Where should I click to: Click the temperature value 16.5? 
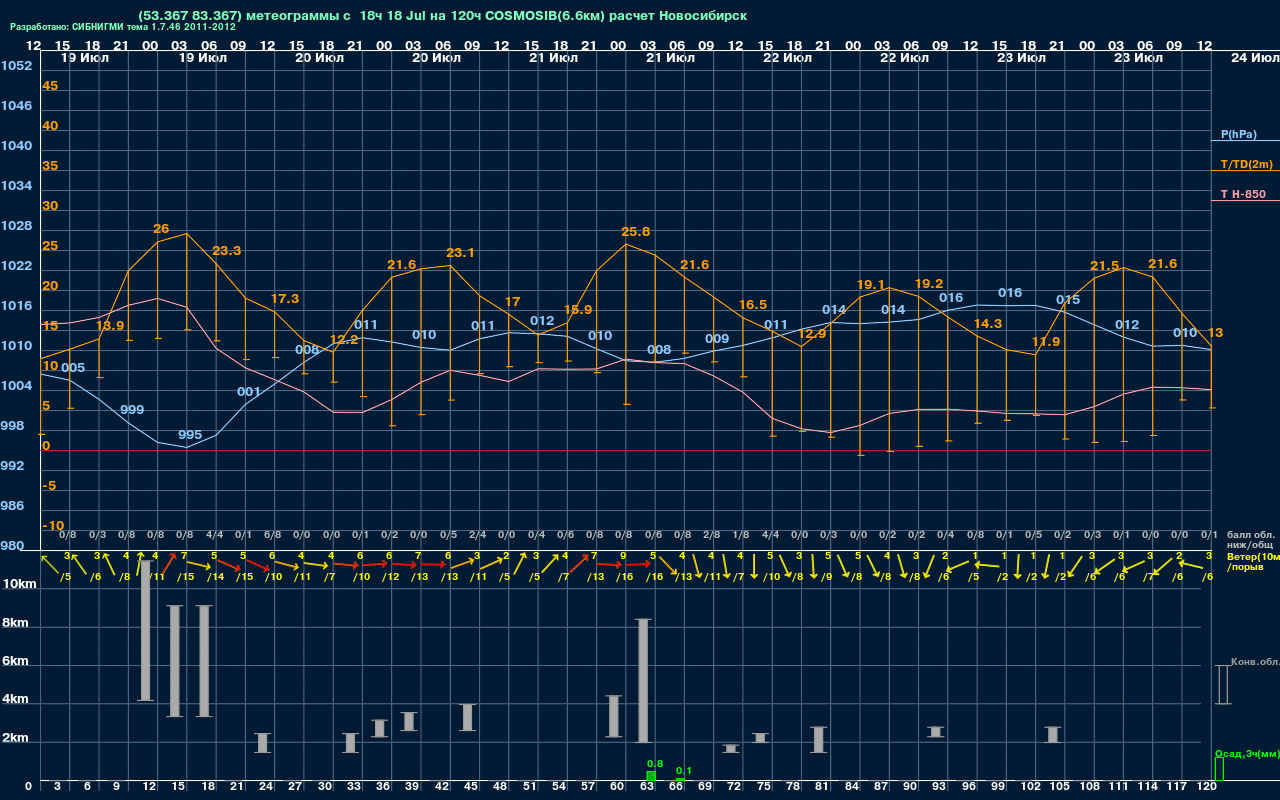pos(753,304)
